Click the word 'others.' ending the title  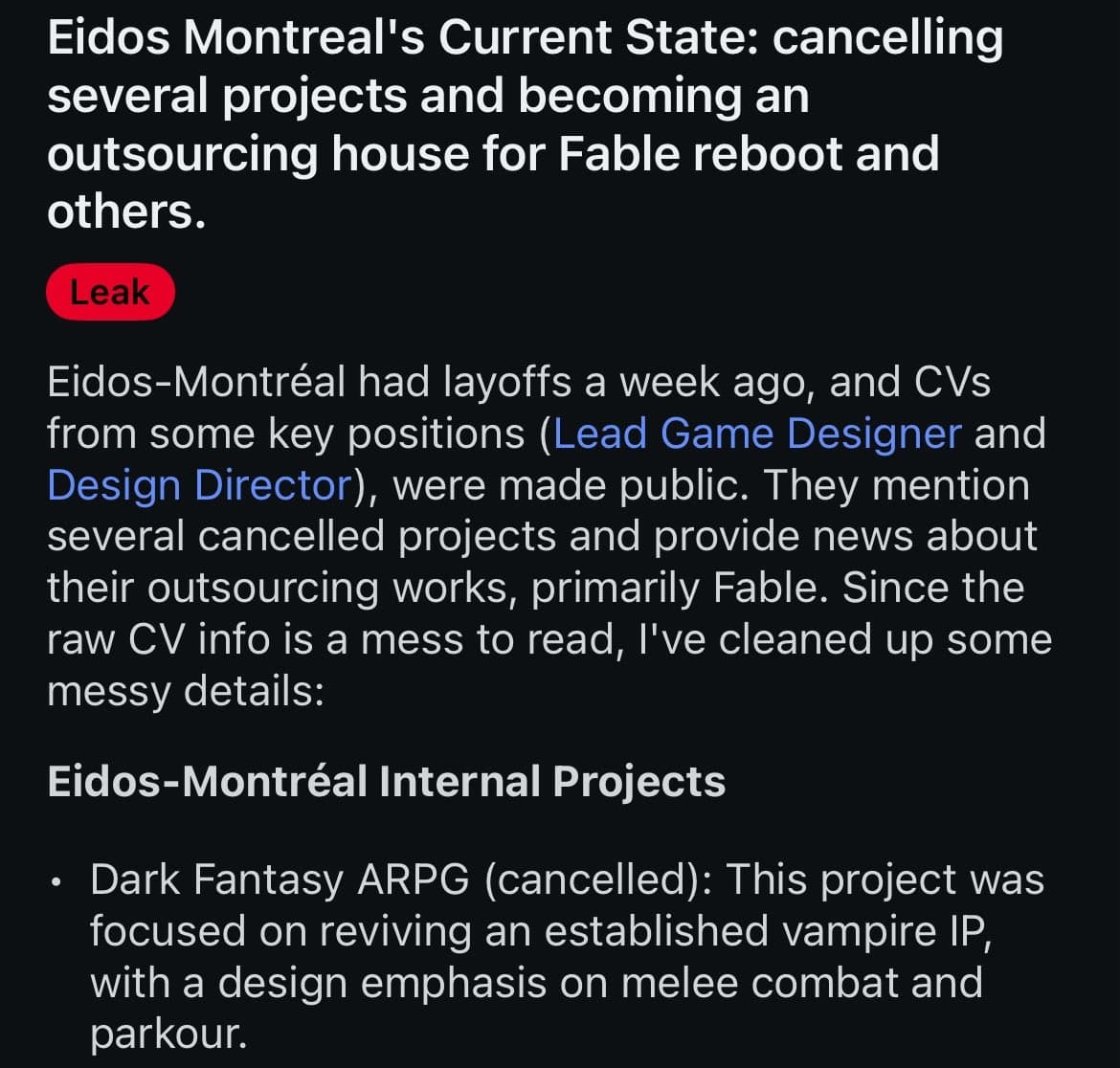(126, 212)
